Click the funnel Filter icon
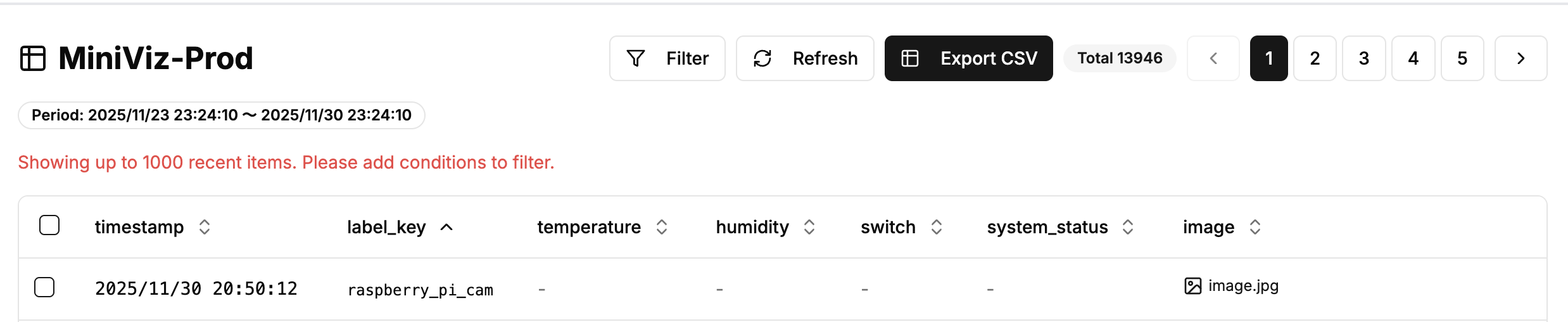 pyautogui.click(x=636, y=58)
